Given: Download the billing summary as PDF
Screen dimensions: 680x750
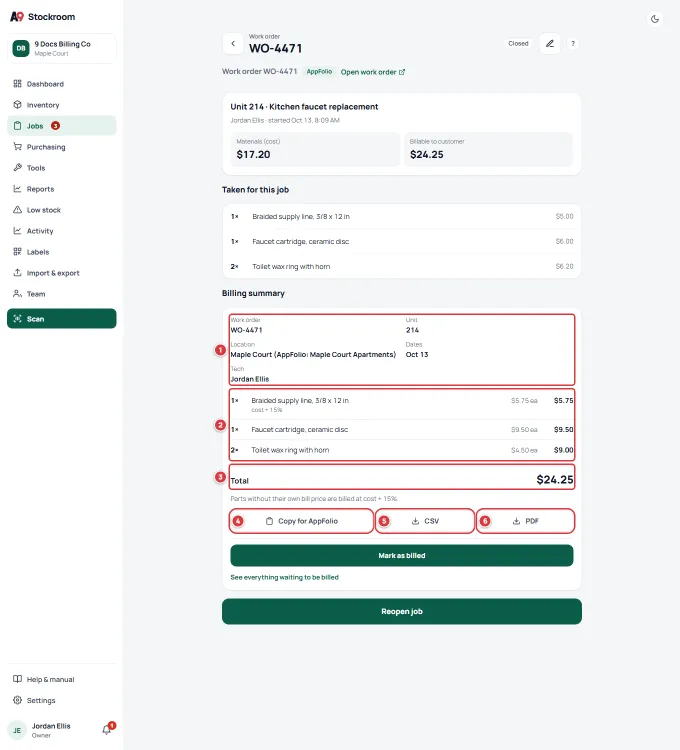Looking at the screenshot, I should click(x=526, y=521).
